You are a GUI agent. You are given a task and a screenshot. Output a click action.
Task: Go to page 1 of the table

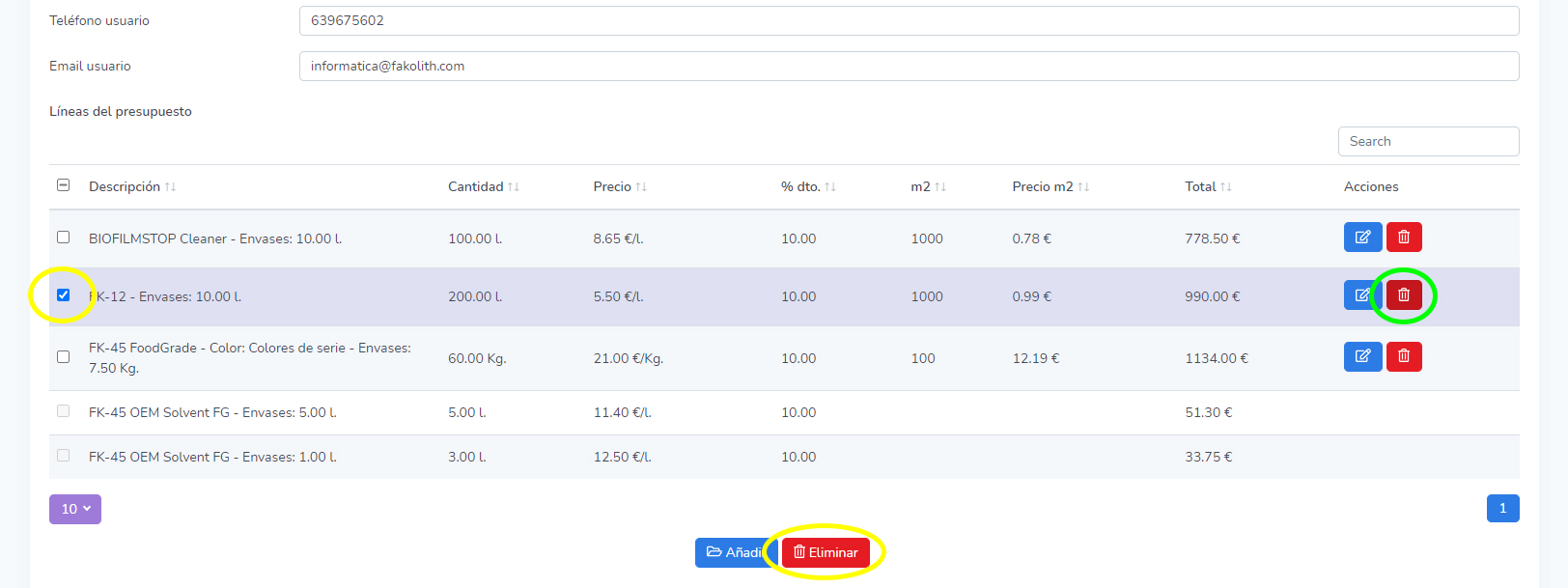(1502, 508)
